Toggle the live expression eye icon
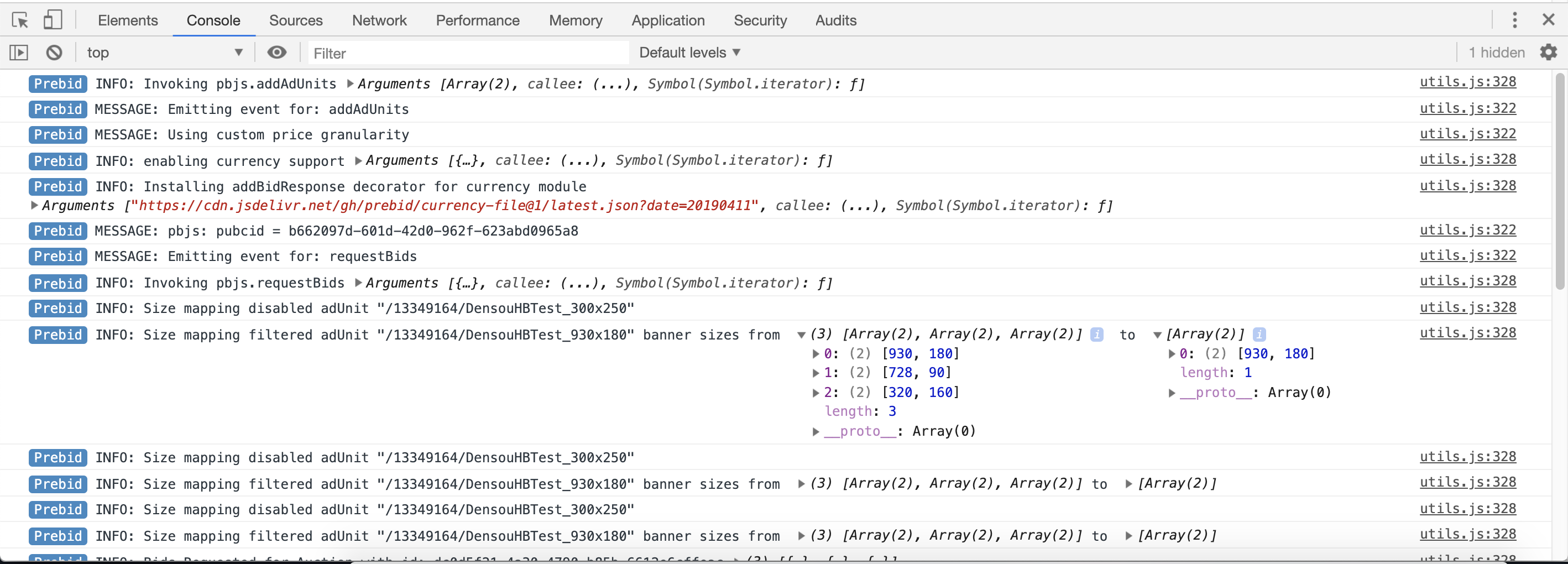The height and width of the screenshot is (564, 1568). pos(277,53)
